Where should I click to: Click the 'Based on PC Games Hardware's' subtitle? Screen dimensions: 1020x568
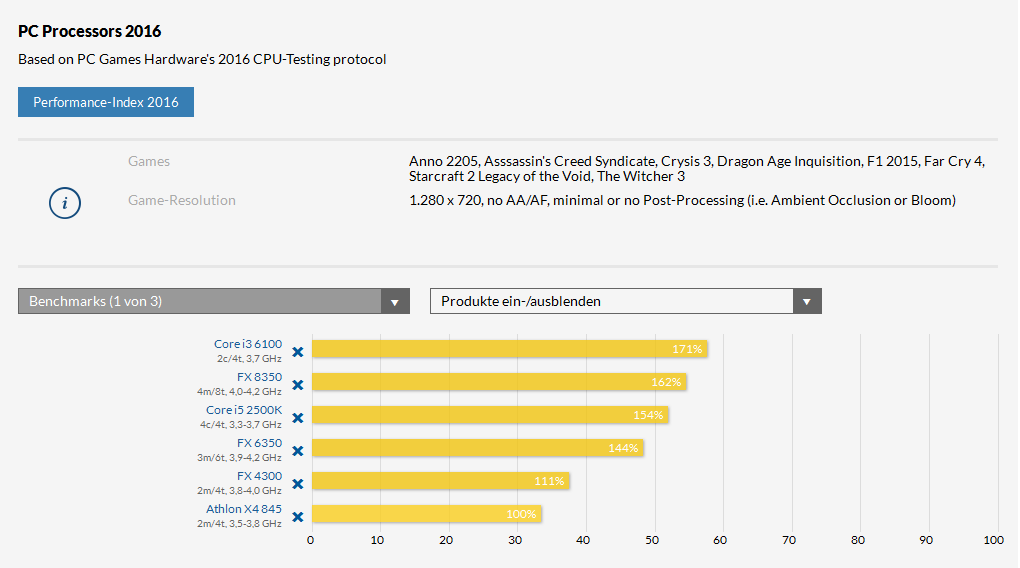(x=202, y=59)
